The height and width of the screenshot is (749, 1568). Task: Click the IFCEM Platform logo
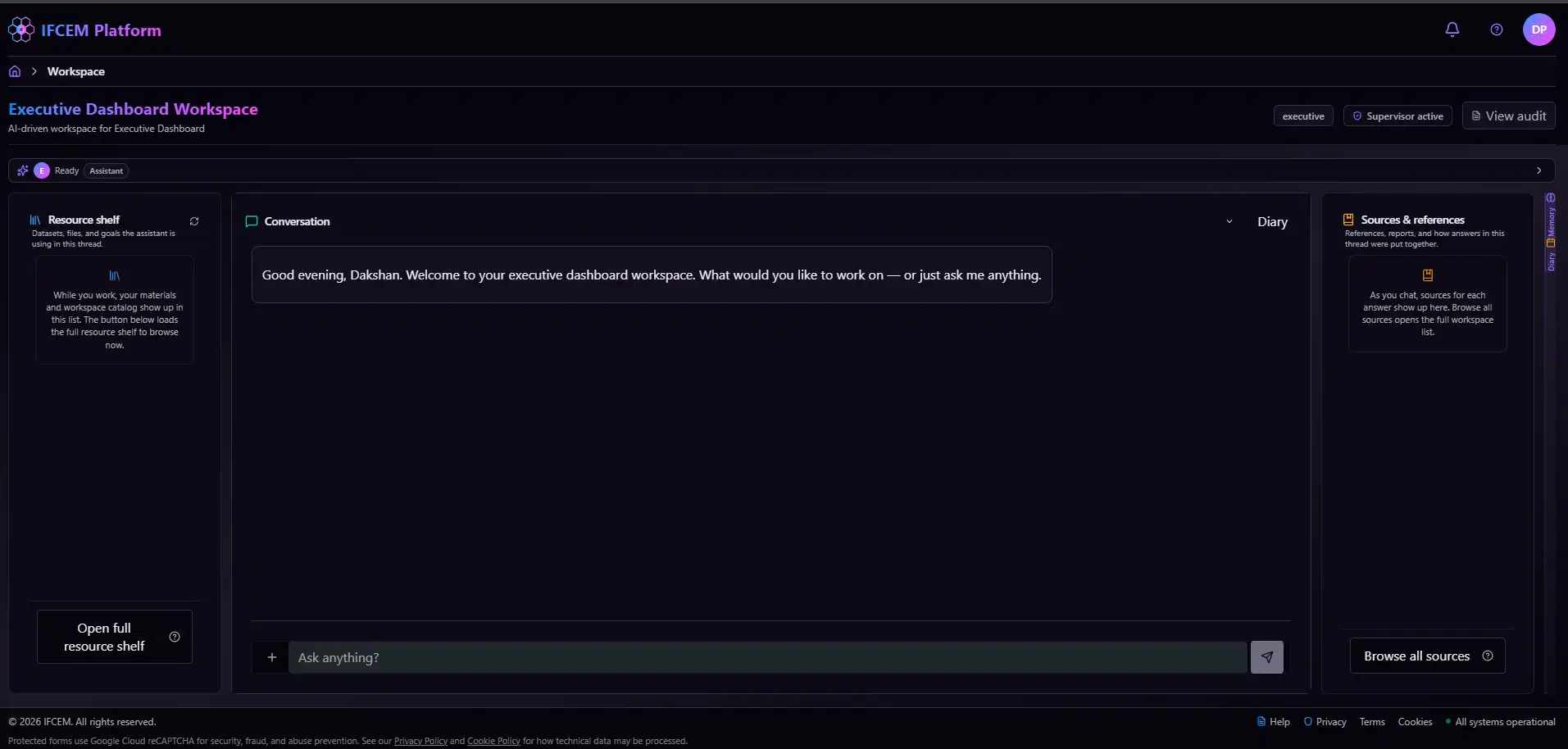[x=85, y=30]
